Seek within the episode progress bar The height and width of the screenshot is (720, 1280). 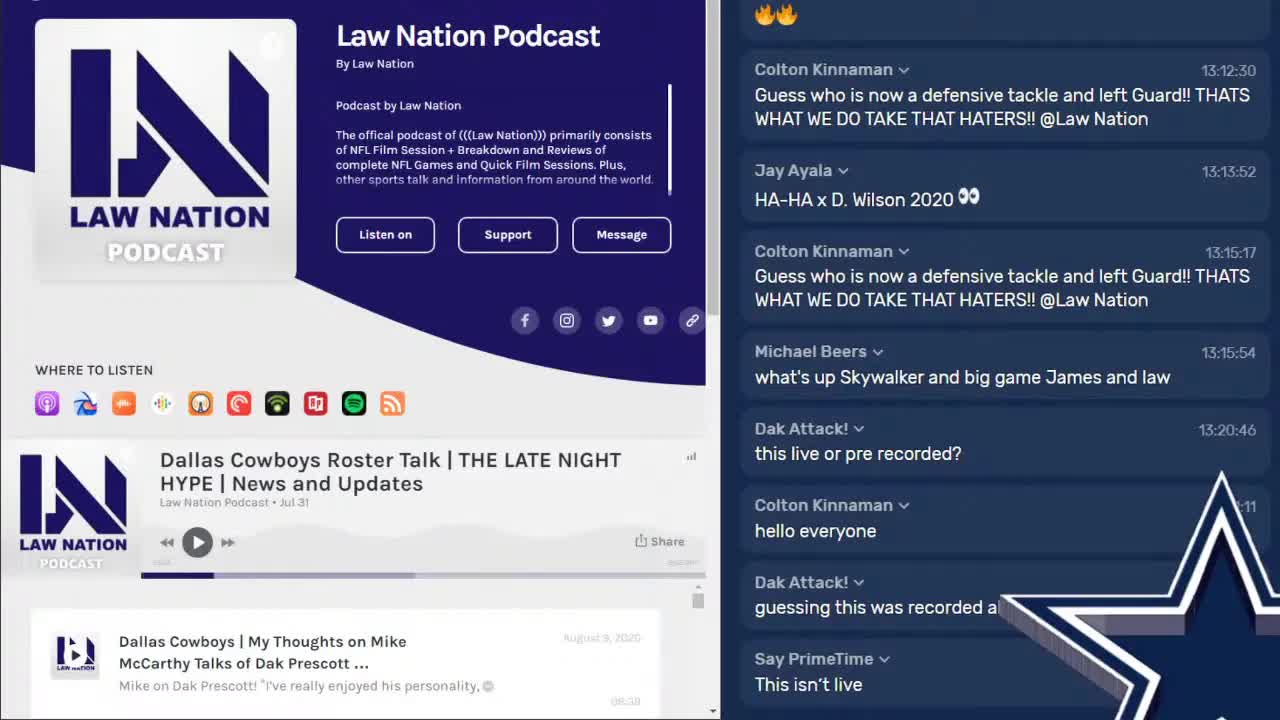(423, 575)
